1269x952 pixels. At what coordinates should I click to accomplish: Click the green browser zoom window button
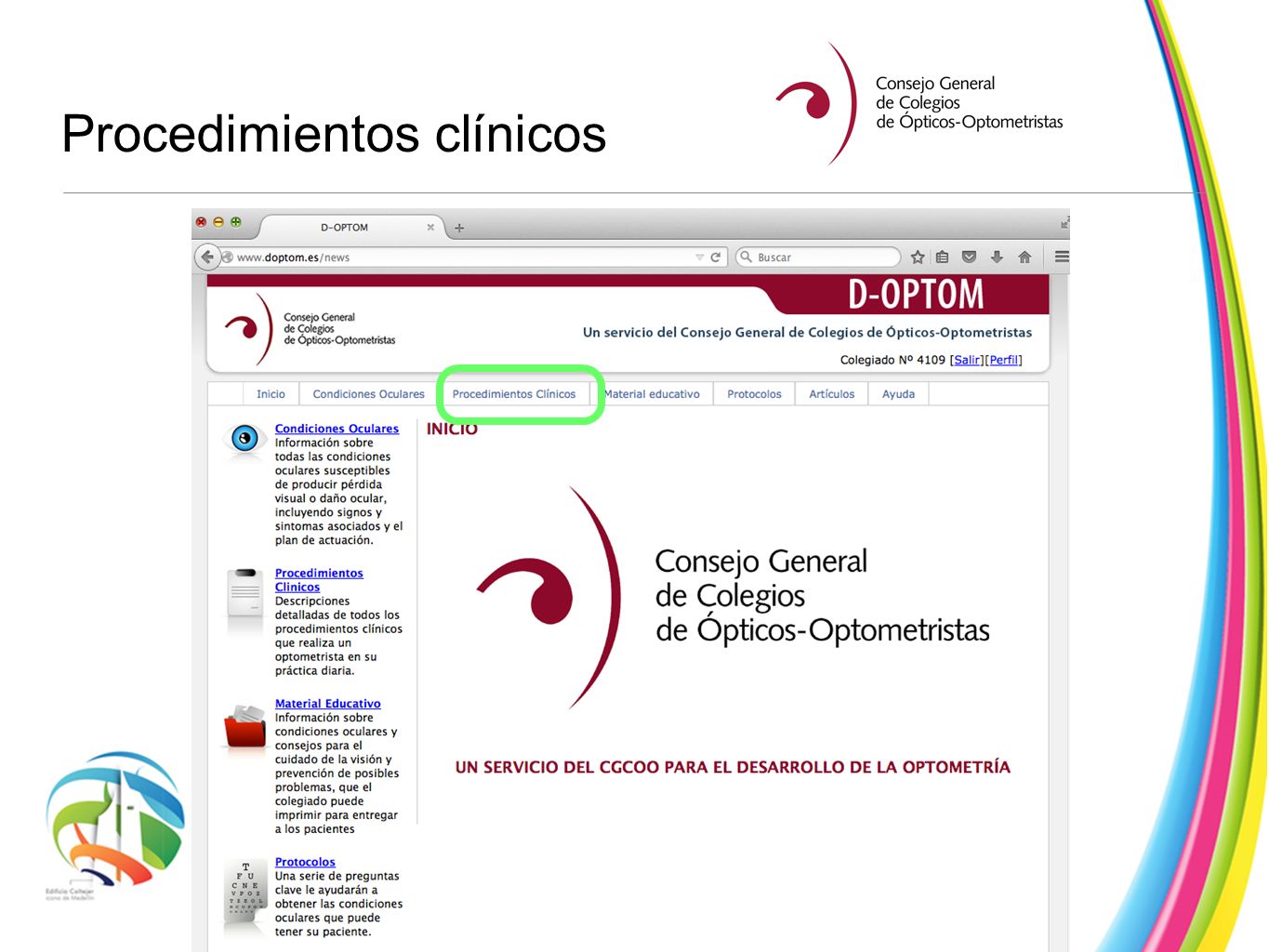[236, 222]
